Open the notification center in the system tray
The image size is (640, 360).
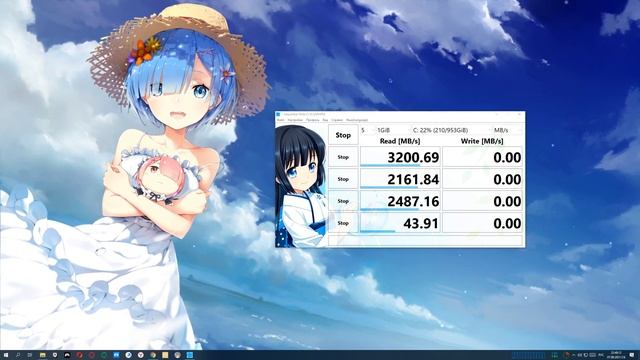(x=632, y=355)
